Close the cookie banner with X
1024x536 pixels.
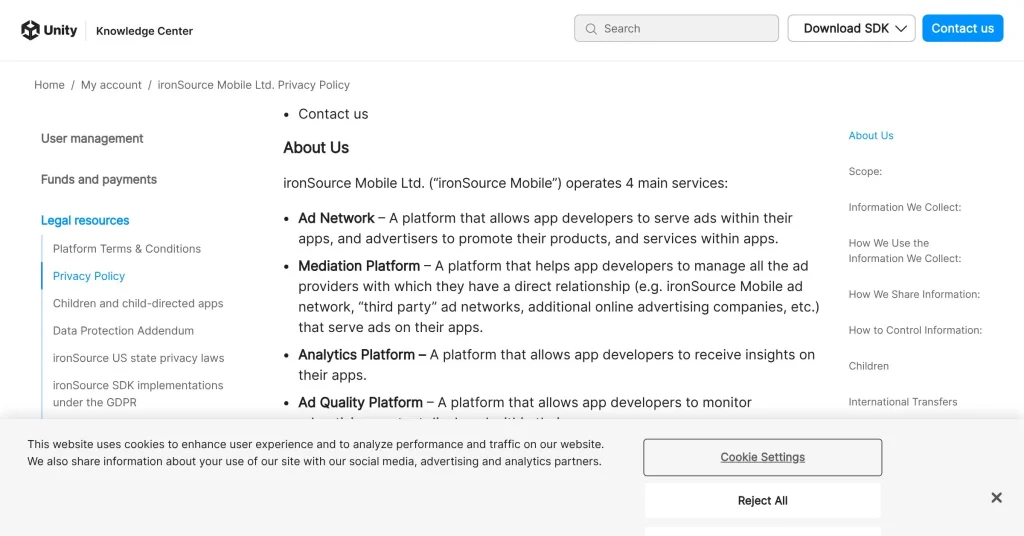point(996,498)
